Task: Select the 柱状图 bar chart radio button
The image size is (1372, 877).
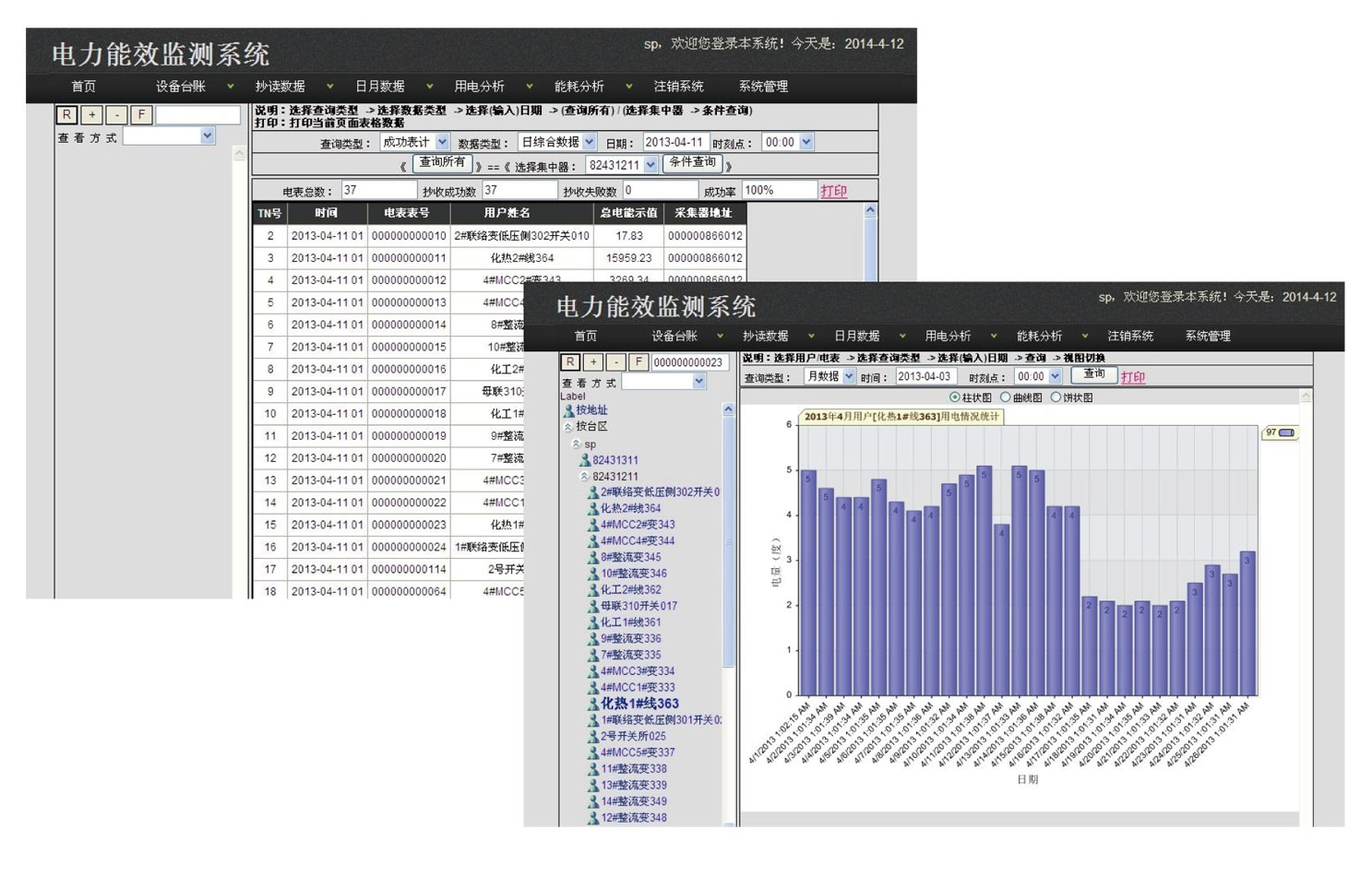Action: (955, 397)
